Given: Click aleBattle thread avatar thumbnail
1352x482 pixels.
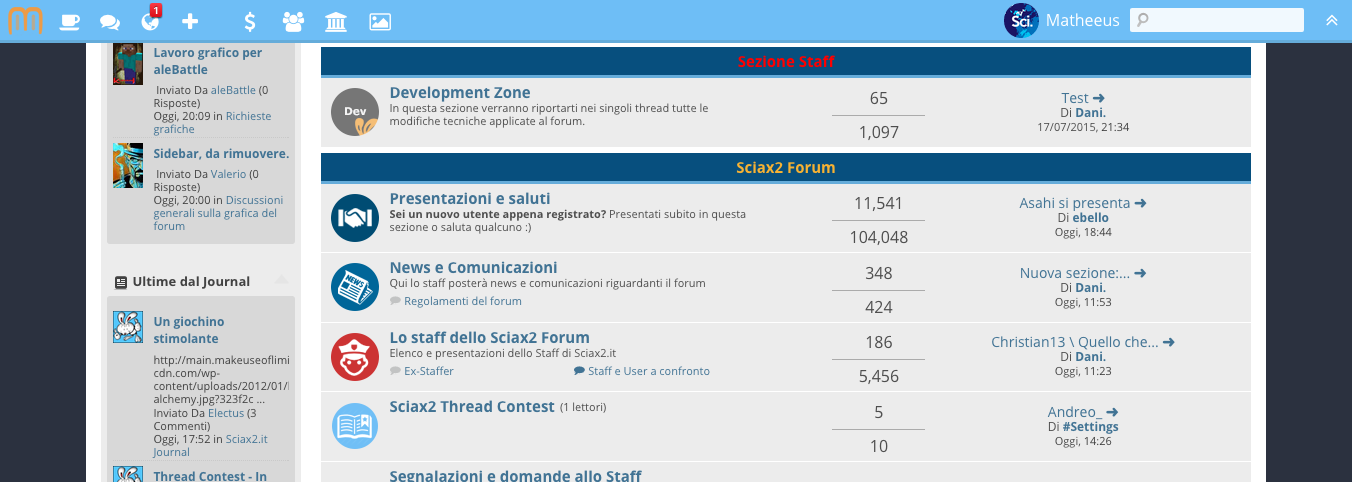Looking at the screenshot, I should click(128, 64).
